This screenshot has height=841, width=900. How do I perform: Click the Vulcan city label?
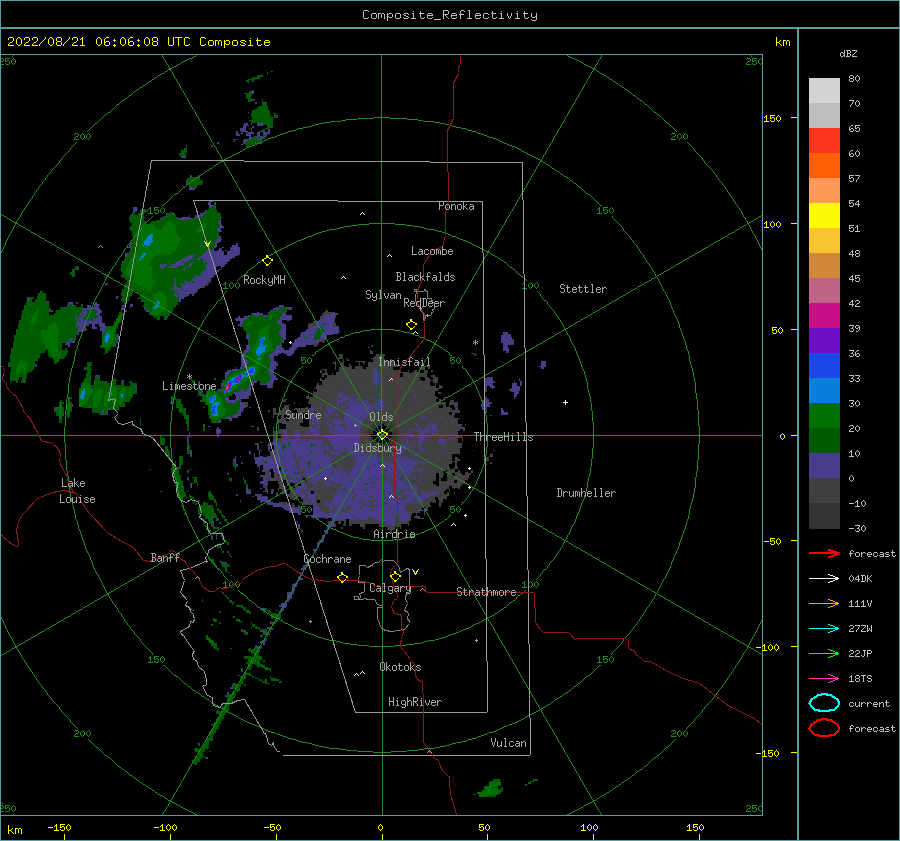click(x=509, y=742)
